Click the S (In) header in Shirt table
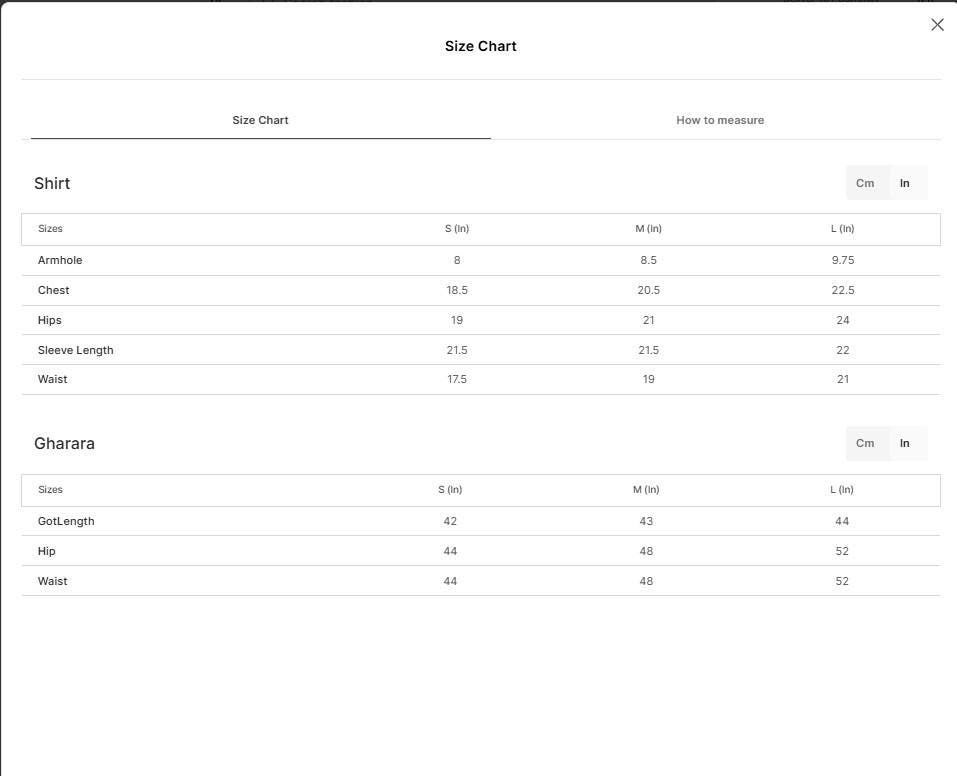 click(x=457, y=228)
